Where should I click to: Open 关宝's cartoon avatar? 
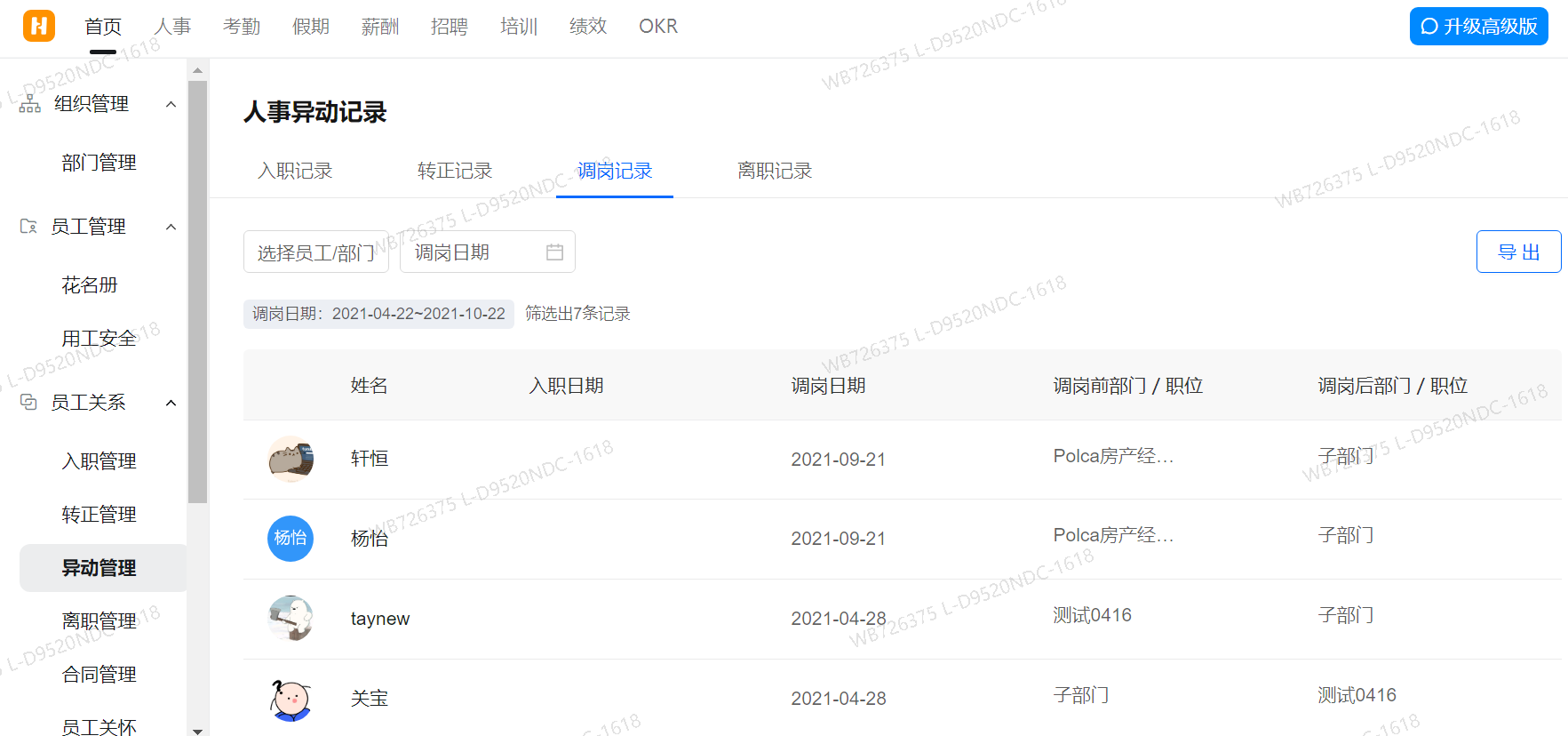291,699
